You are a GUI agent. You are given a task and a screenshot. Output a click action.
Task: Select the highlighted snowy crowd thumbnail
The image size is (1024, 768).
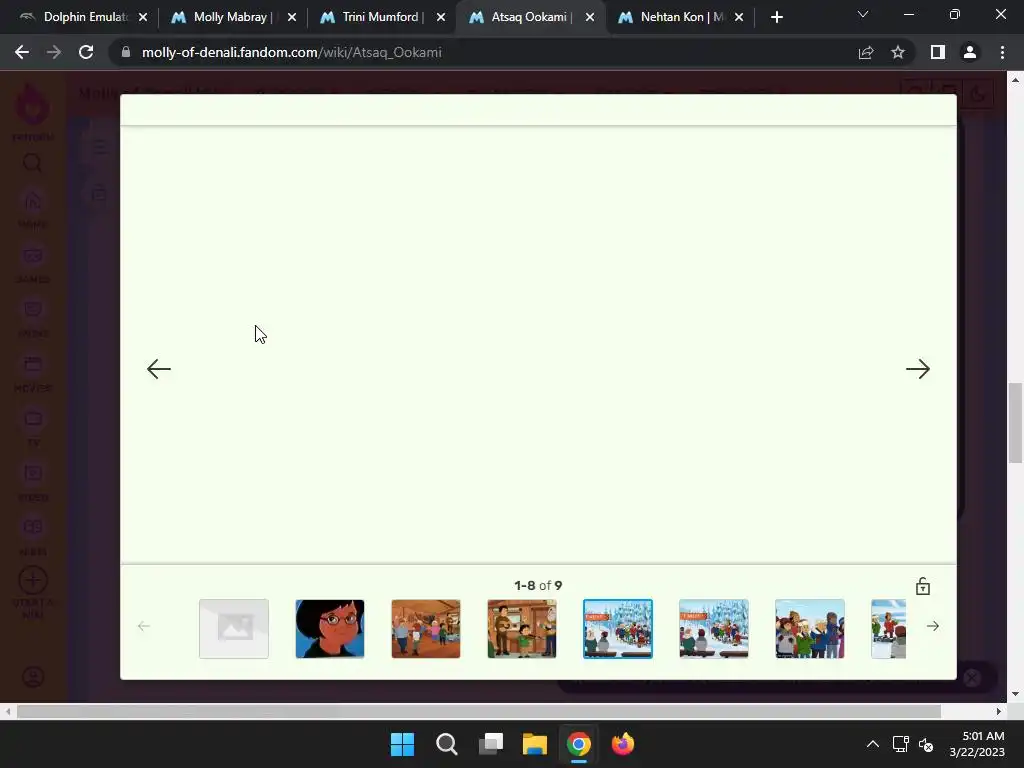(618, 629)
